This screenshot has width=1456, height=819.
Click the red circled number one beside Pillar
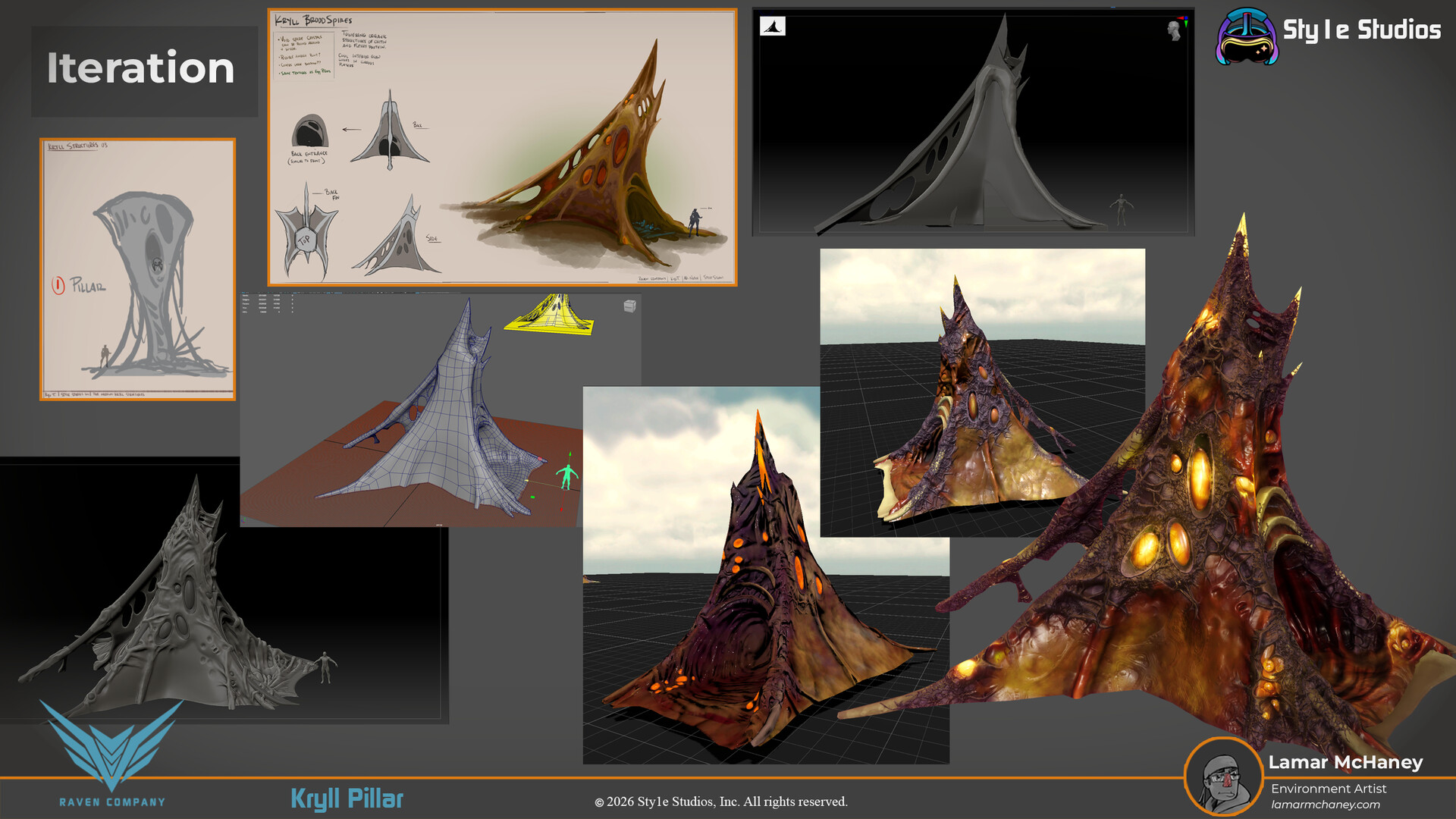(x=58, y=285)
